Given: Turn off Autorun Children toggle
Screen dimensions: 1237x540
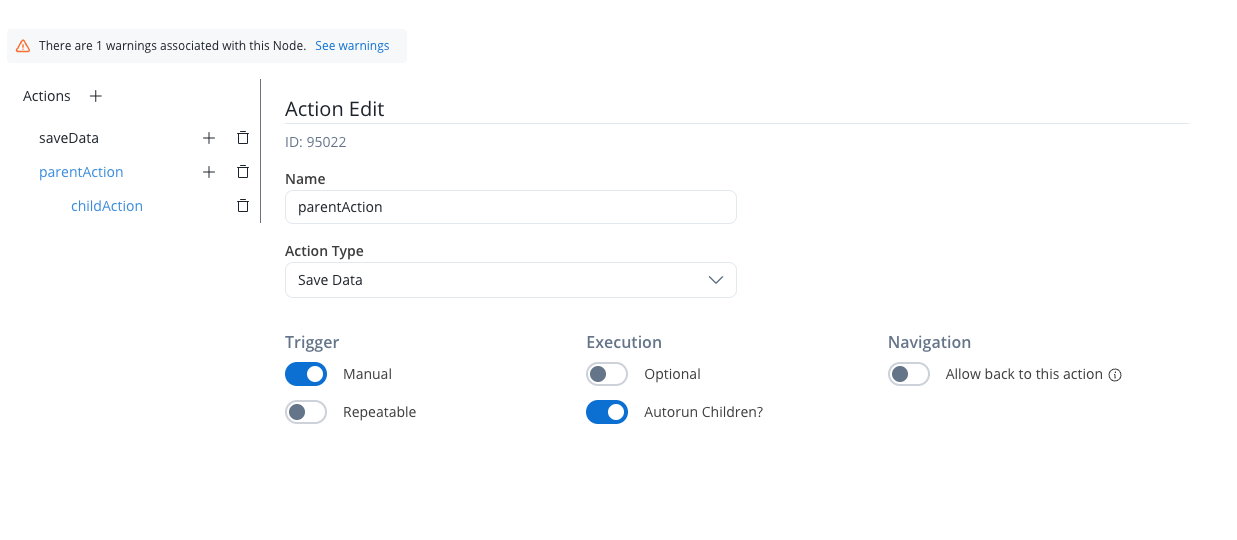Looking at the screenshot, I should pyautogui.click(x=607, y=412).
